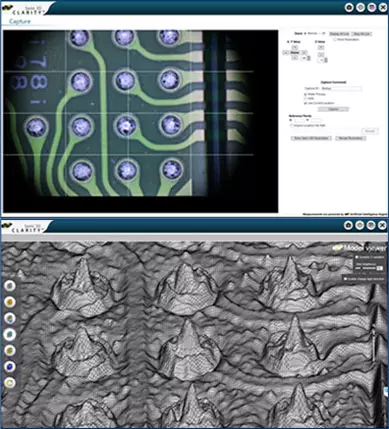The image size is (389, 429).
Task: Select the gray surface view icon in left sidebar
Action: (10, 286)
